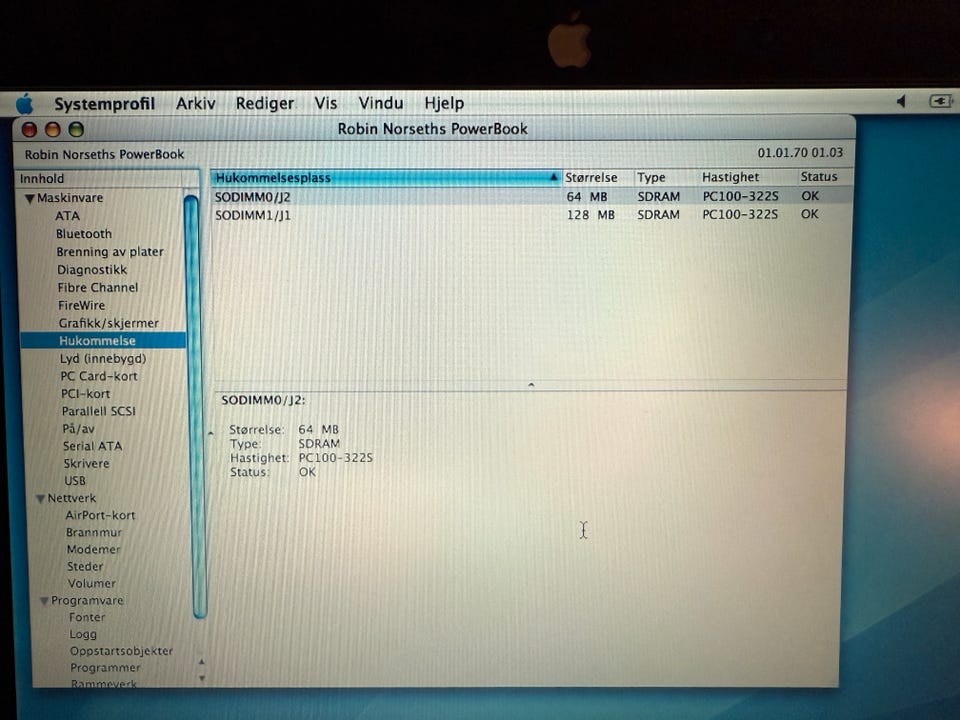Select the SODIMM0/J2 memory row
Viewport: 960px width, 720px height.
coord(531,197)
